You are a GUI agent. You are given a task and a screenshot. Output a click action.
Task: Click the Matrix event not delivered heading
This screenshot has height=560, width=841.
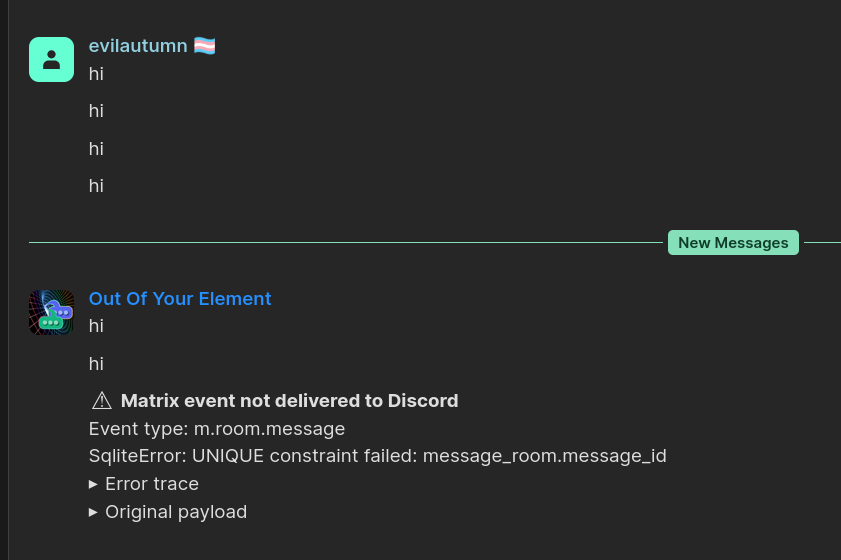289,401
